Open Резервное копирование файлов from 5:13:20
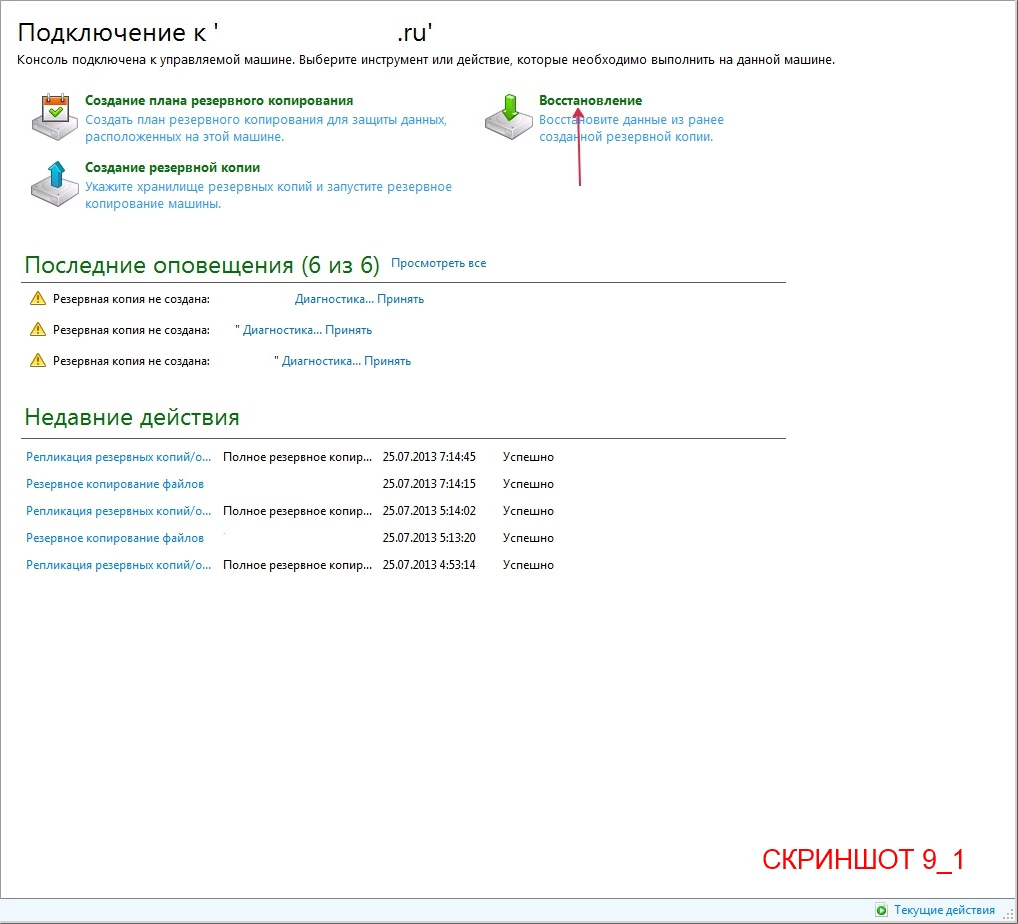 pos(115,538)
